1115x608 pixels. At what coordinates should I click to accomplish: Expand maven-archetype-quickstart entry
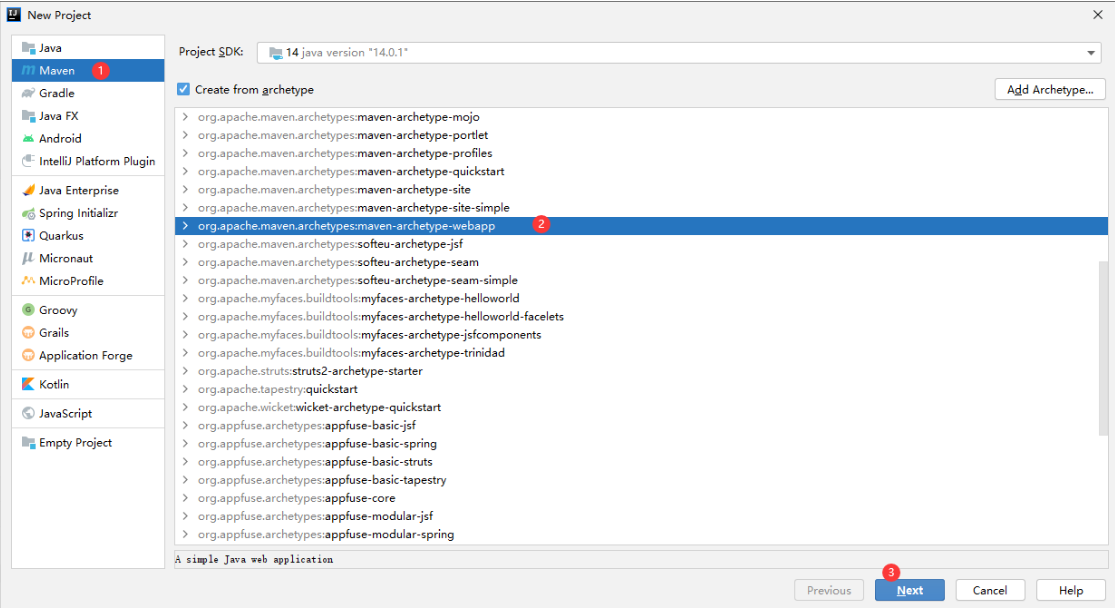tap(186, 171)
